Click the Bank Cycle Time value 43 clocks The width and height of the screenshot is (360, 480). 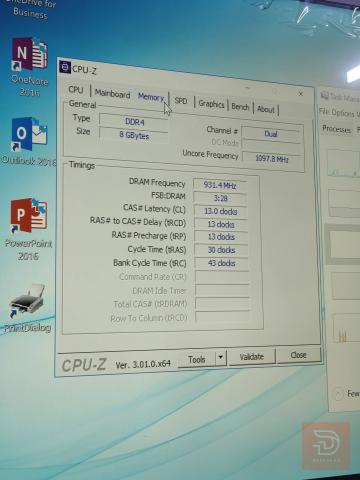coord(222,263)
